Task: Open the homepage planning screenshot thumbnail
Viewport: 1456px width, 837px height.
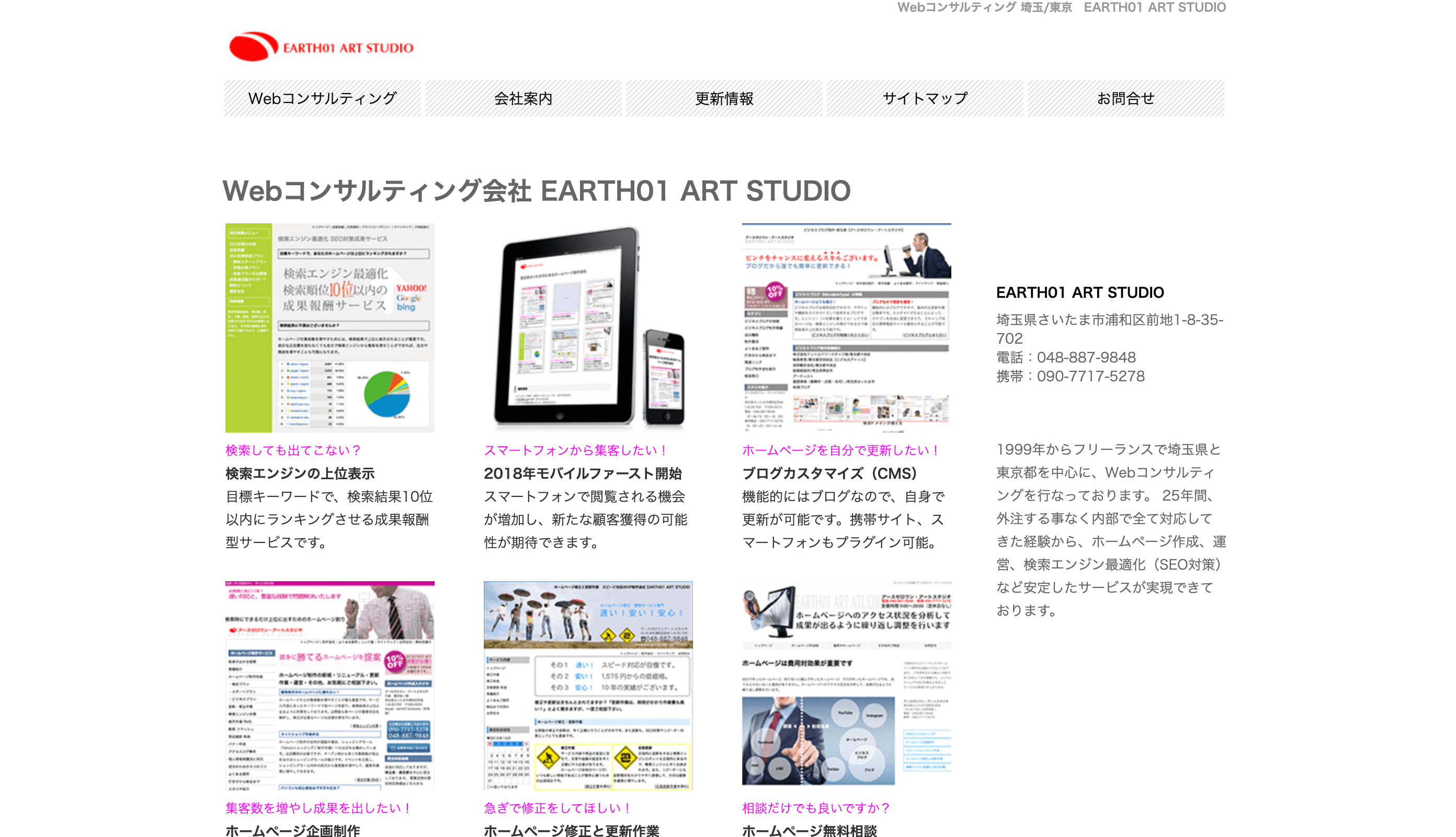Action: tap(330, 685)
